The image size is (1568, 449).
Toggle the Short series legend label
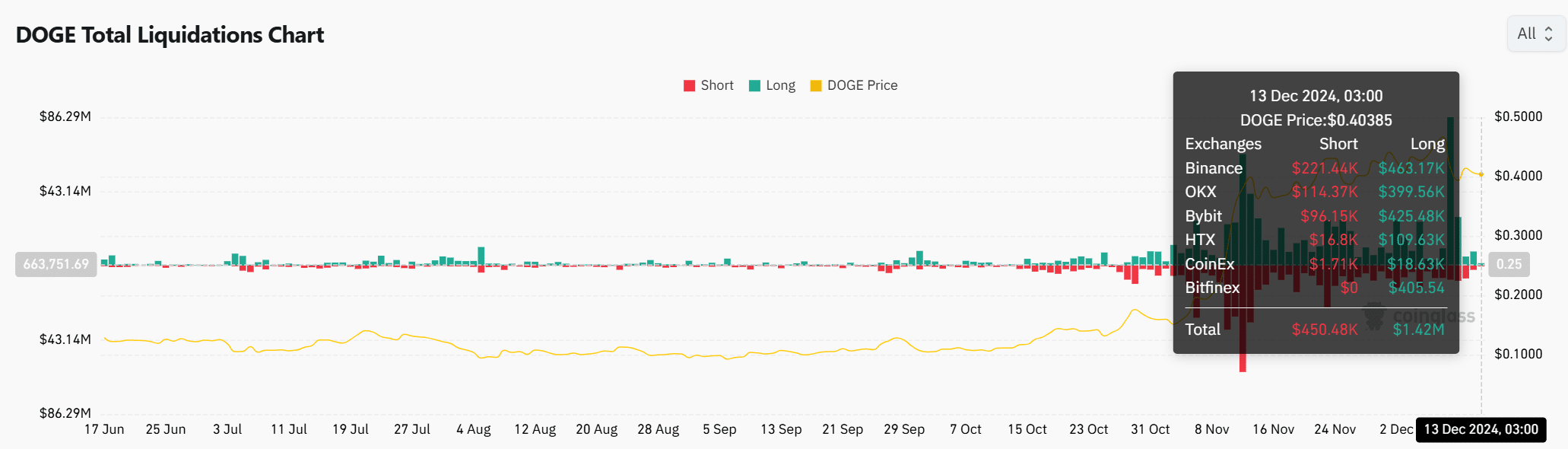[x=717, y=86]
